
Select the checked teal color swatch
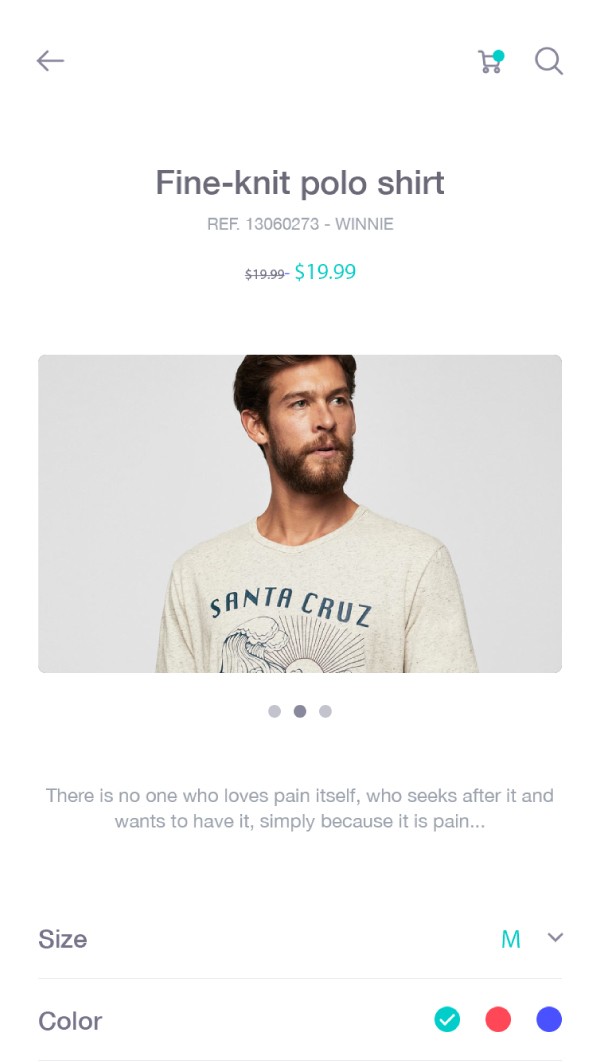[447, 1019]
